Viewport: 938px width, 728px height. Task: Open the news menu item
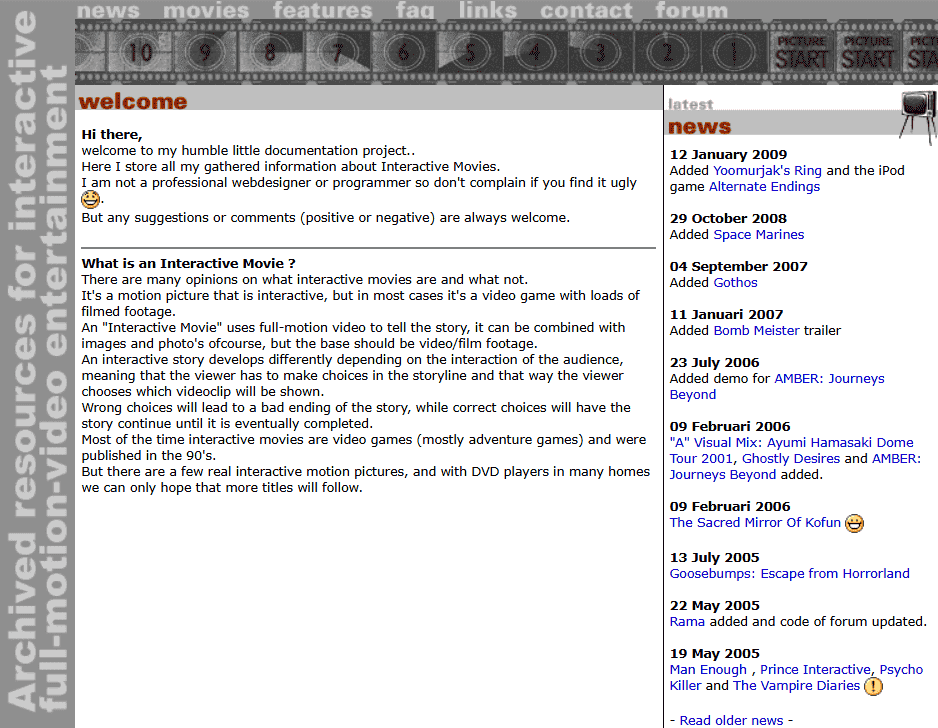[108, 11]
